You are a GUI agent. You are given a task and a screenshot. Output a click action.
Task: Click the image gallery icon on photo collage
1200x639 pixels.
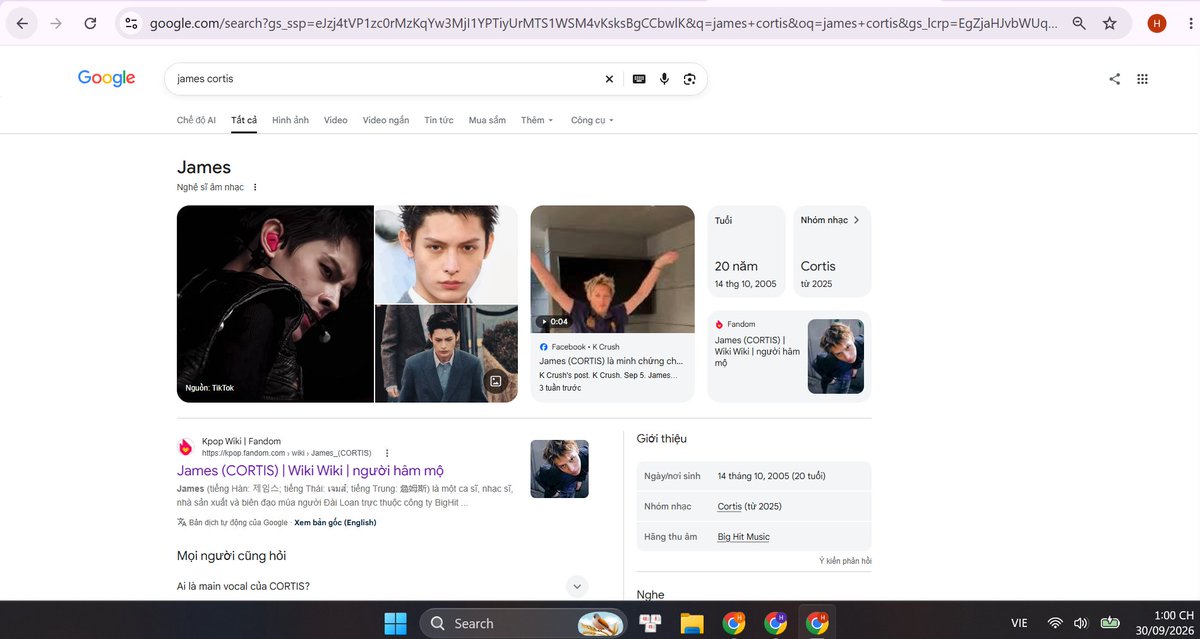[x=494, y=381]
